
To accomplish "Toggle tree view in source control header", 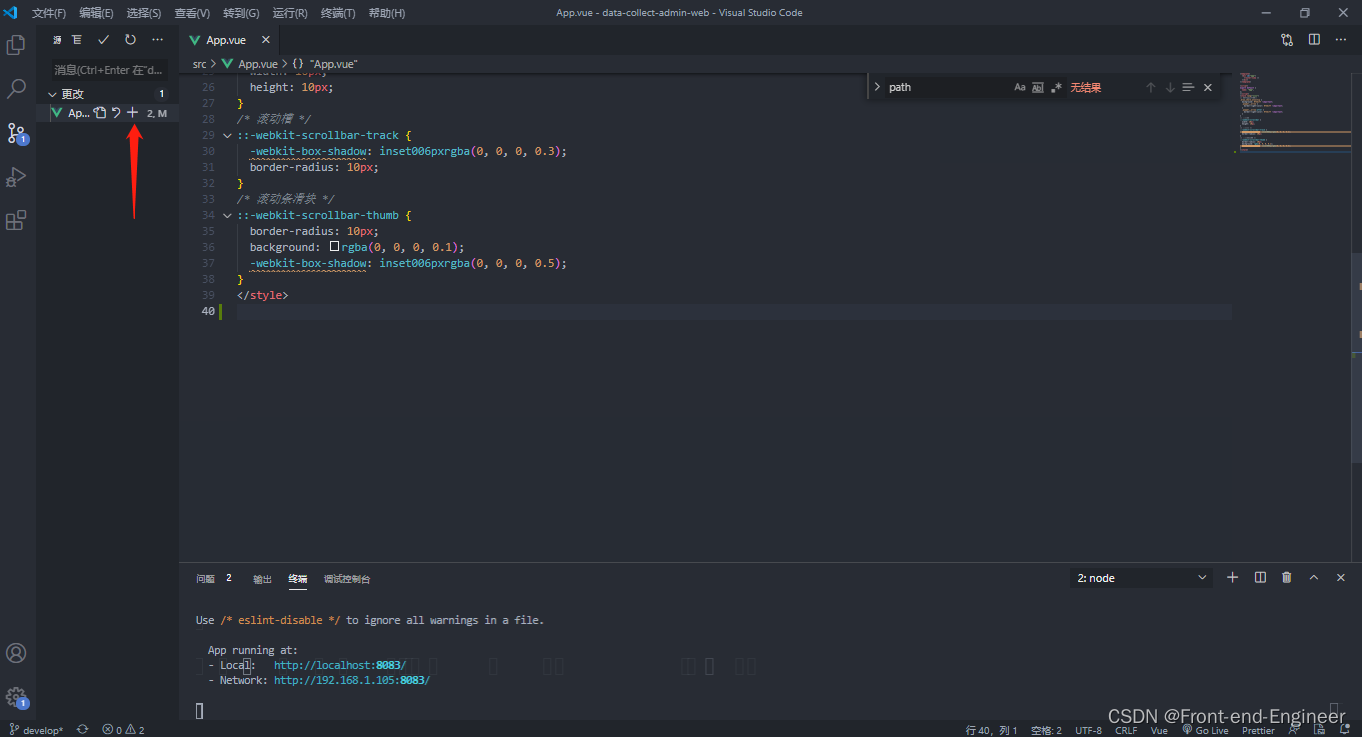I will [77, 40].
